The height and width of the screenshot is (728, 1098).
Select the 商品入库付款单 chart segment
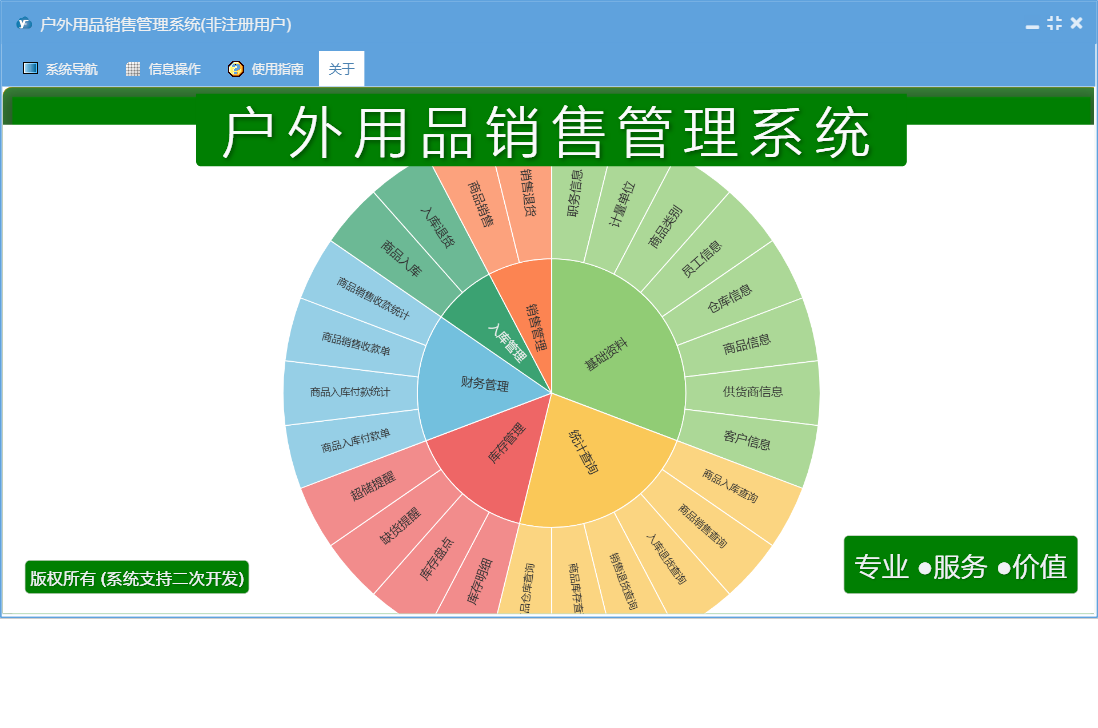(356, 441)
